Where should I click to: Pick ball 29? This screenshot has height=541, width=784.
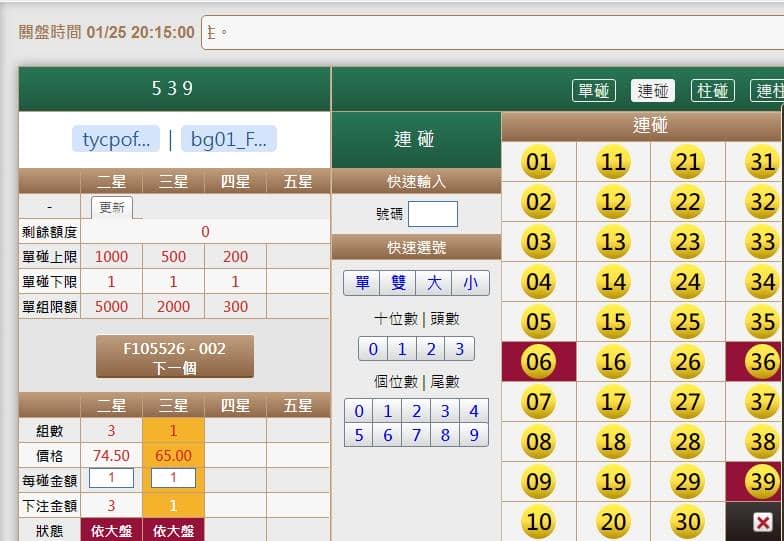(688, 482)
